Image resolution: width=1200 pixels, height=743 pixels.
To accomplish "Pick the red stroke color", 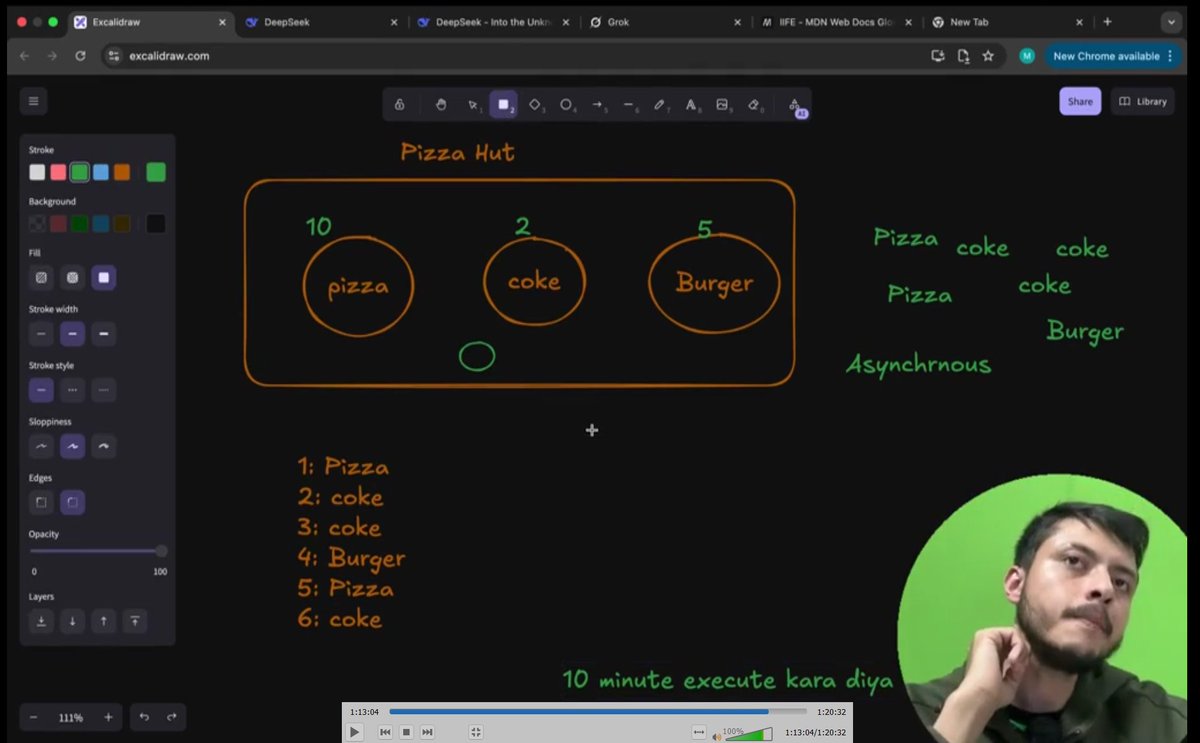I will point(58,172).
